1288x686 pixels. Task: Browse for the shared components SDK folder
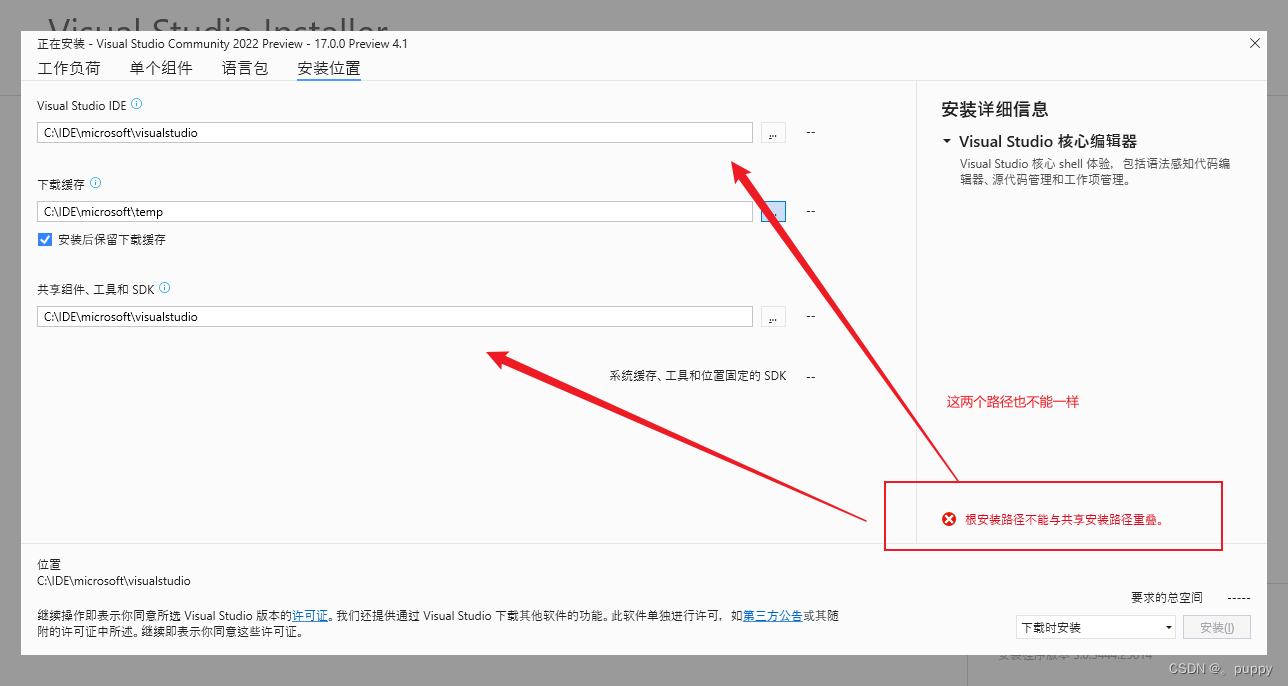pos(772,316)
